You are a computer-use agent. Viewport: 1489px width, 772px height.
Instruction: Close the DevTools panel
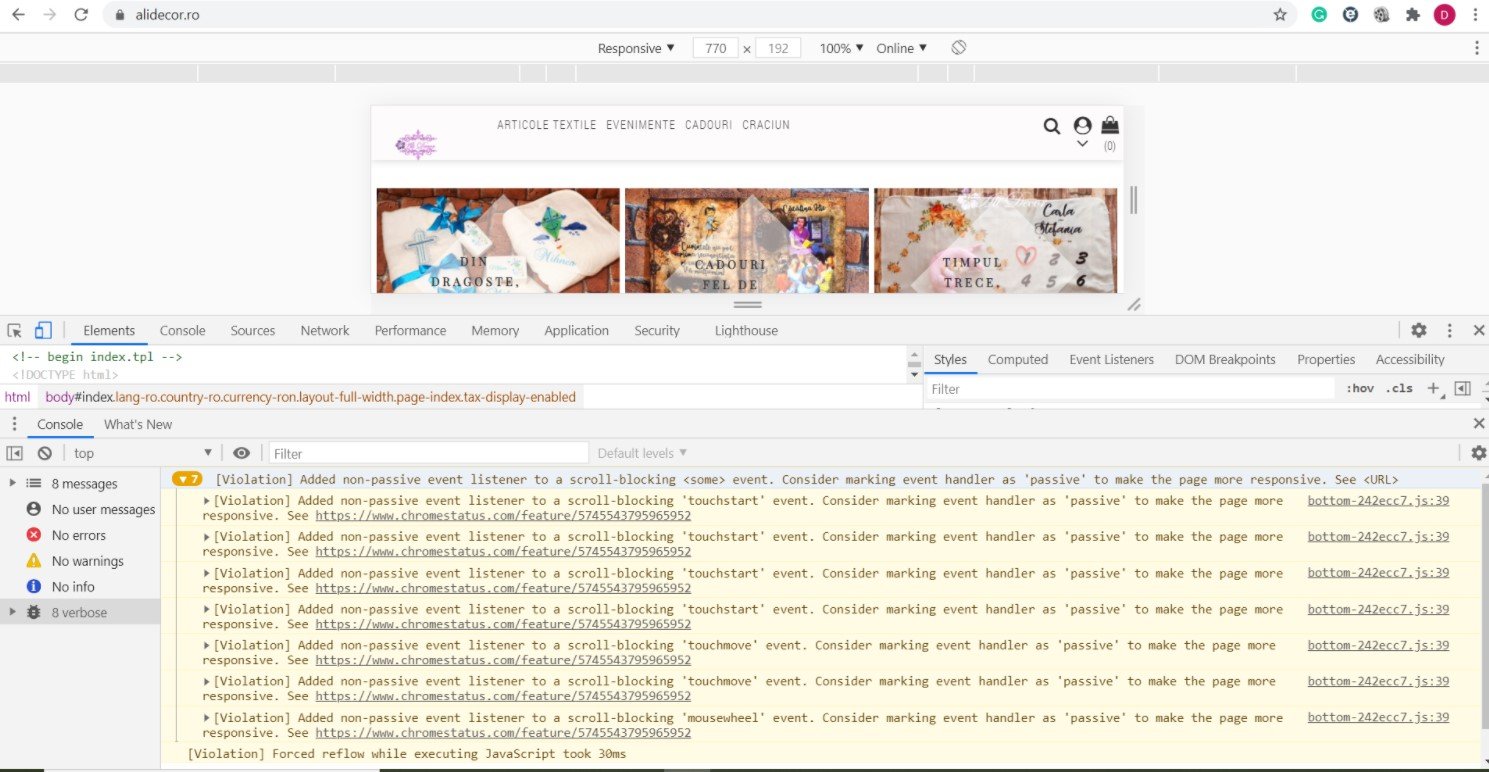tap(1479, 330)
